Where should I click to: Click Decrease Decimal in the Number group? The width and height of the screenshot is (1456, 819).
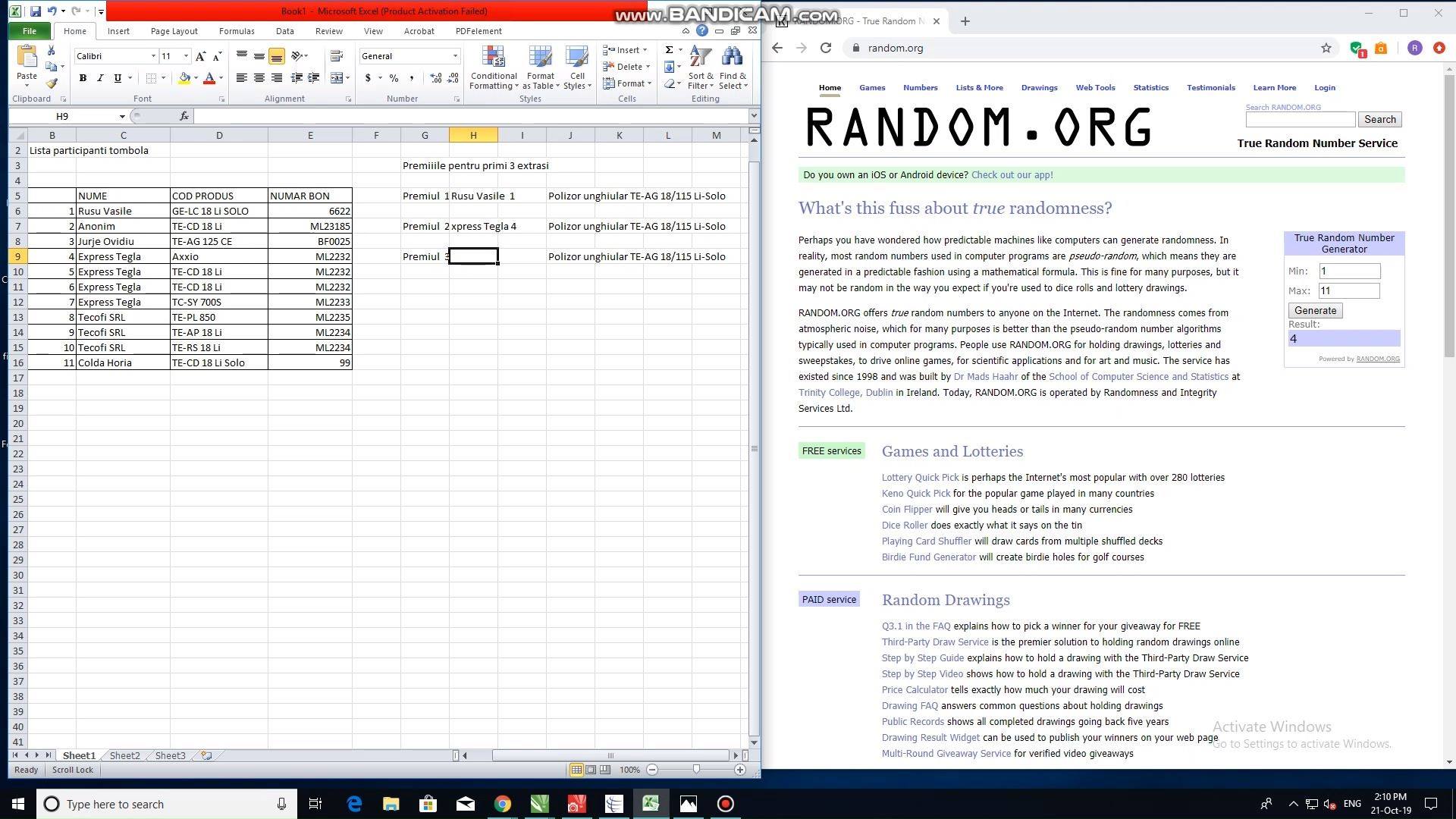[453, 78]
